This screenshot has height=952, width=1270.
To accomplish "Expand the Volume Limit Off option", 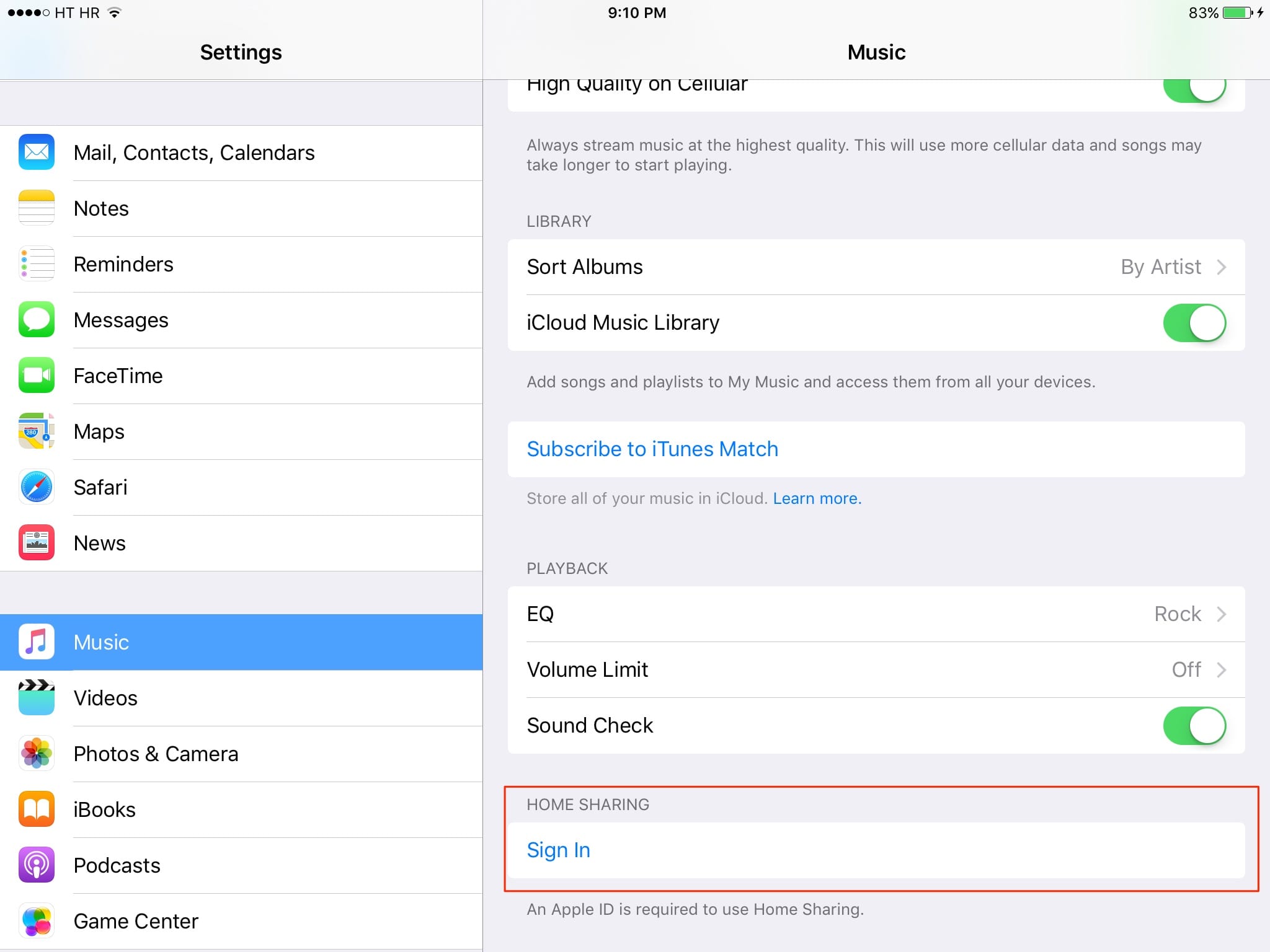I will 876,670.
